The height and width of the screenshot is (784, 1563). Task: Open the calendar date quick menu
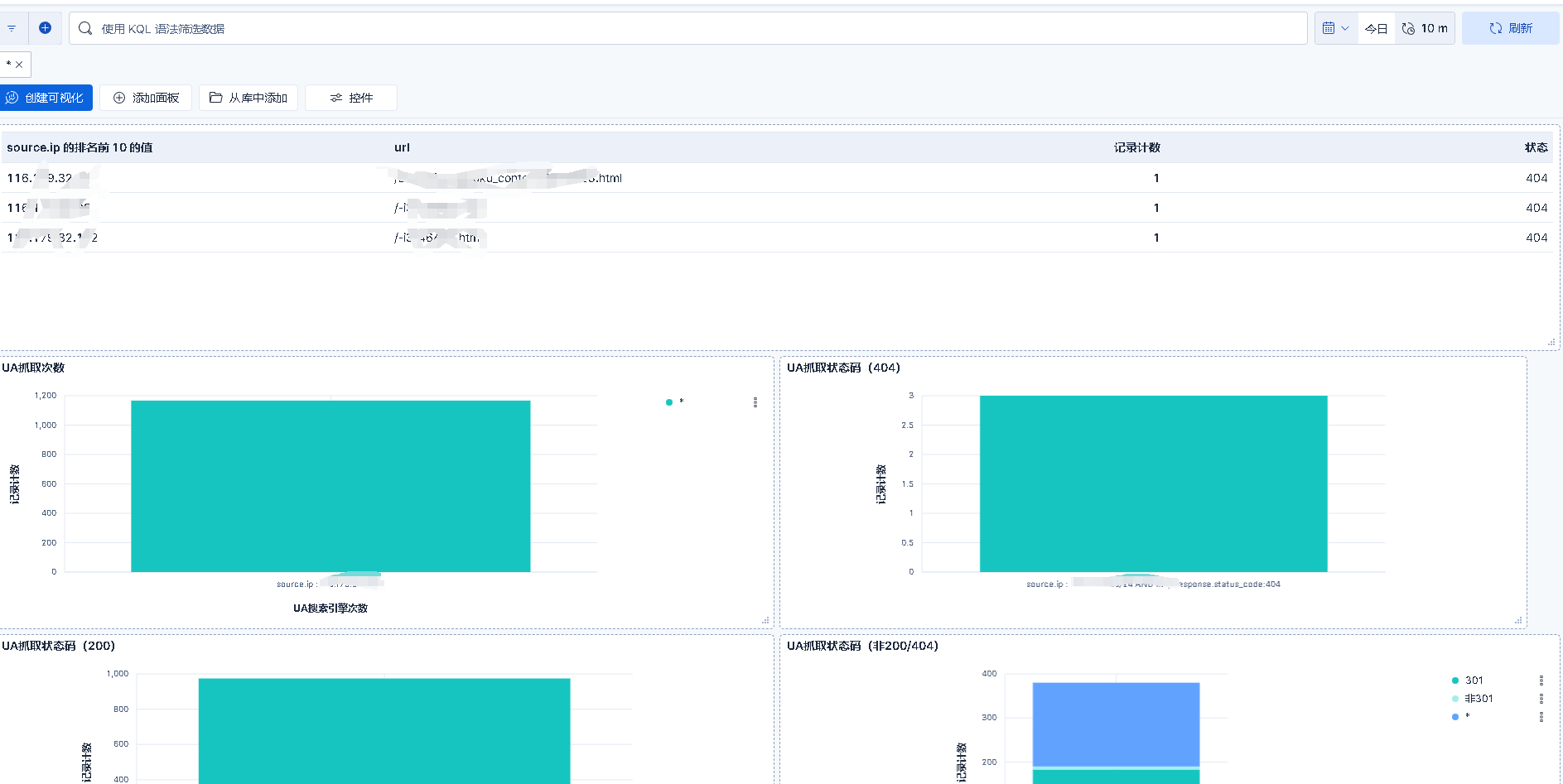click(1336, 28)
